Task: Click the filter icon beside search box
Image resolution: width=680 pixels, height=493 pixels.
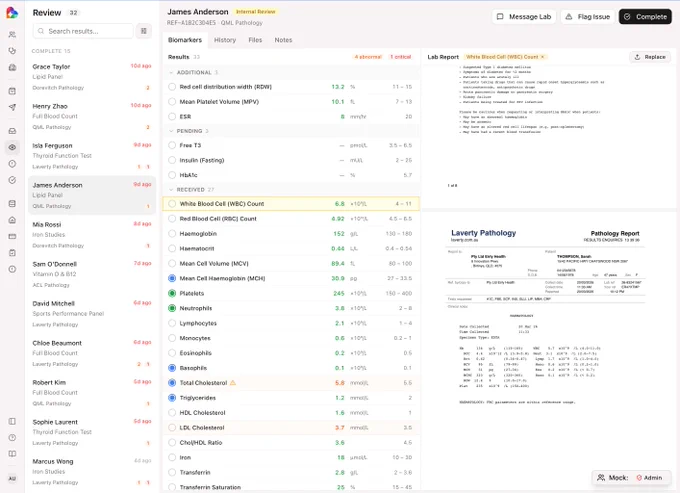Action: [x=144, y=31]
